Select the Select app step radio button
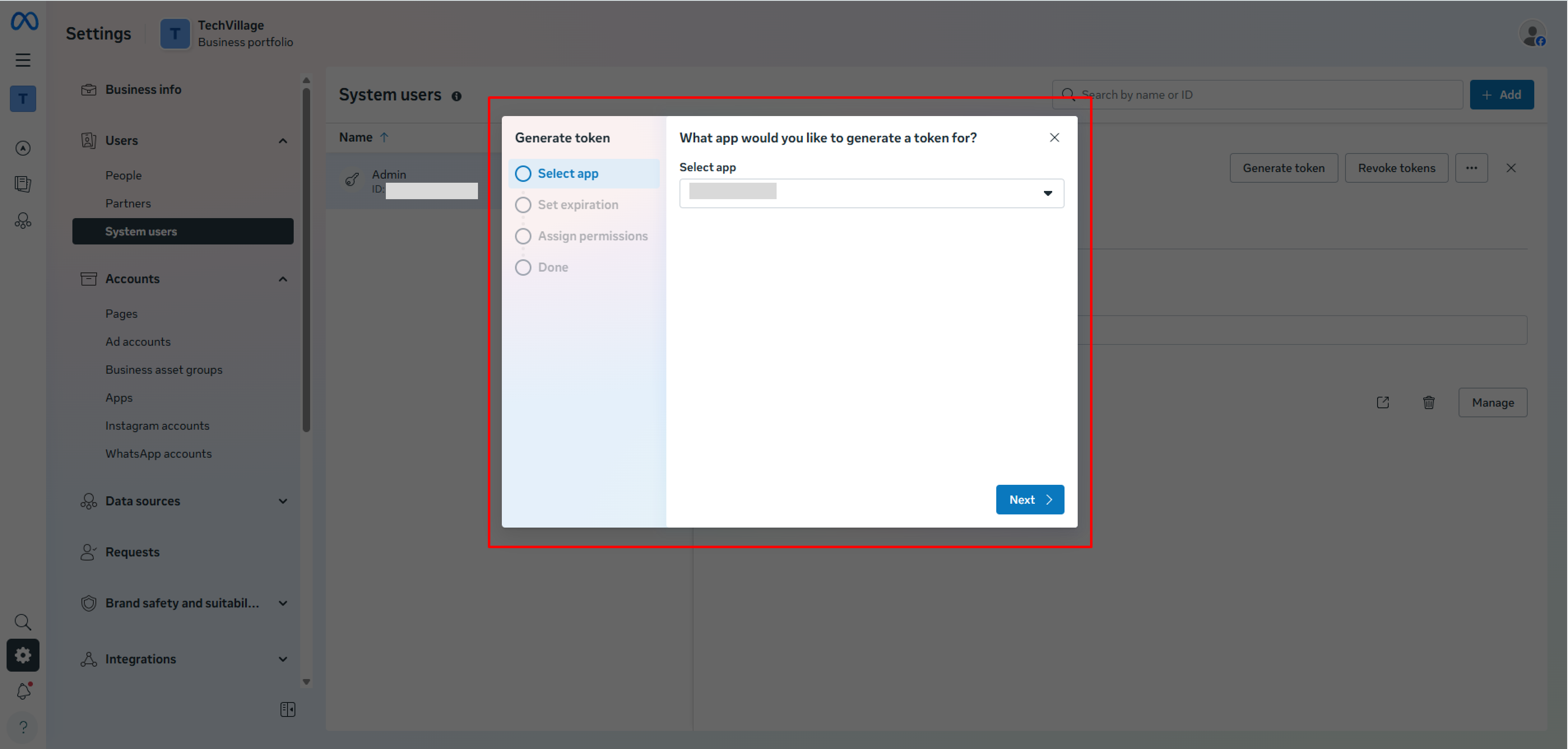The width and height of the screenshot is (1568, 749). 523,173
